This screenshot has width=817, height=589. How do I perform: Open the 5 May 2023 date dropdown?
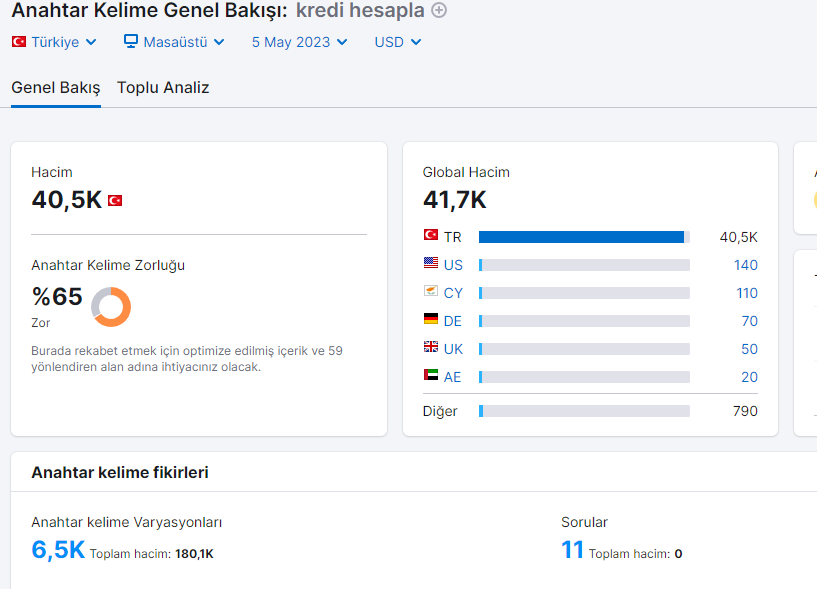tap(300, 42)
